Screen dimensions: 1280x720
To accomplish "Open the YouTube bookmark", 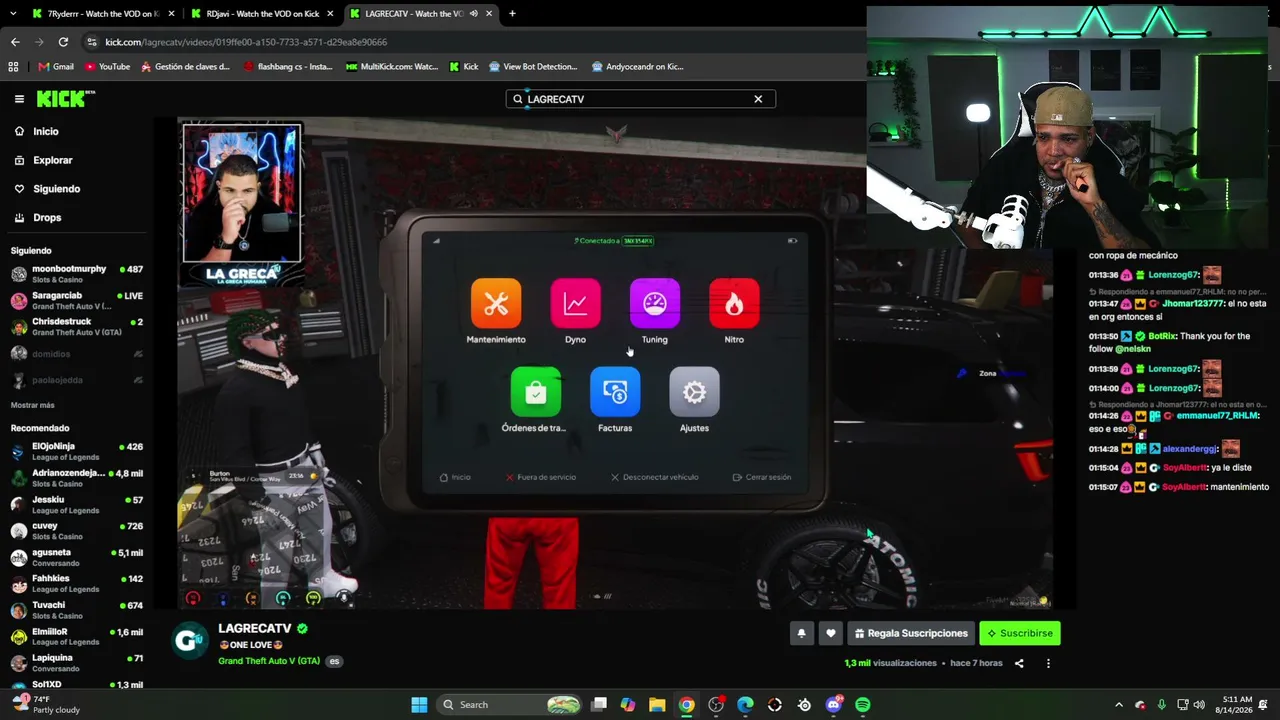I will point(107,67).
